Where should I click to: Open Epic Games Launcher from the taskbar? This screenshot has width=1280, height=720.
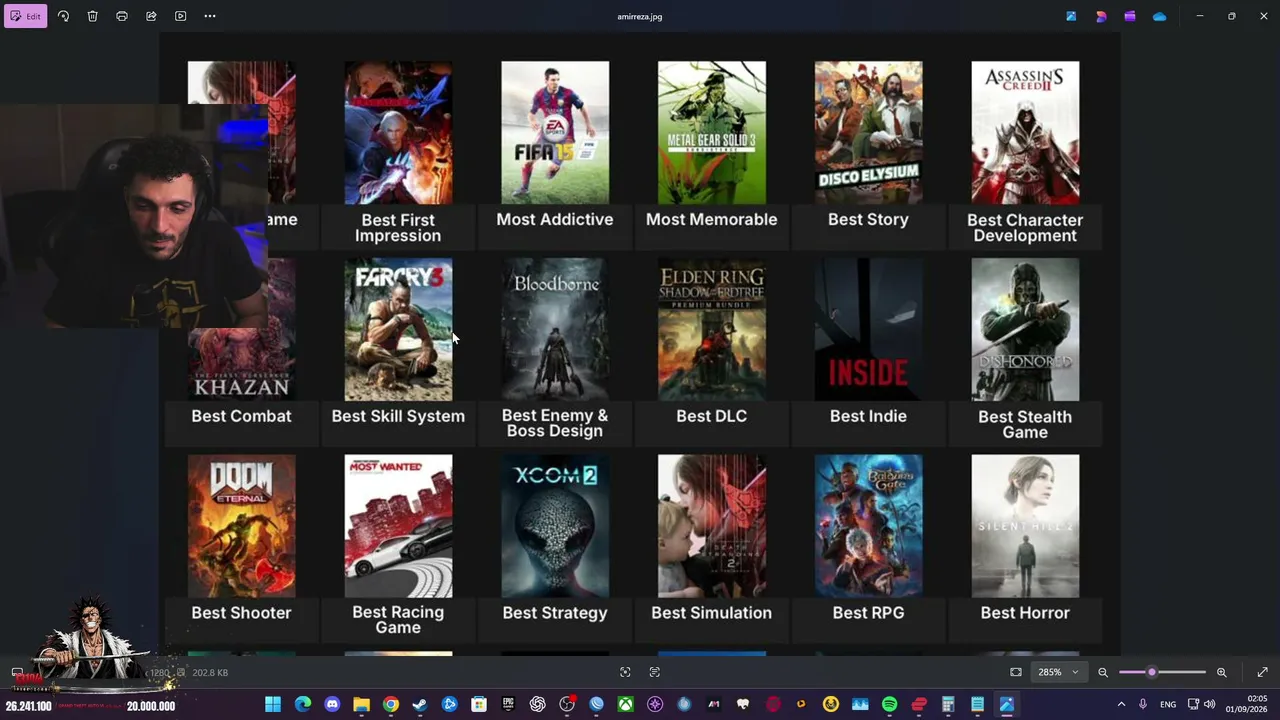[508, 704]
